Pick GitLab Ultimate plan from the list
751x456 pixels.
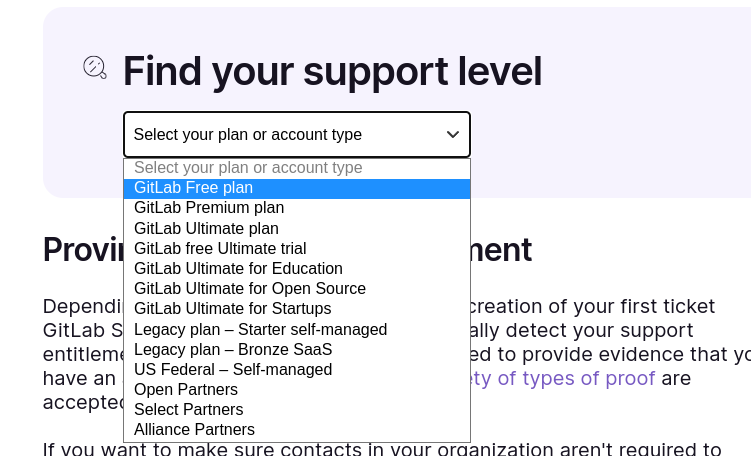click(206, 229)
